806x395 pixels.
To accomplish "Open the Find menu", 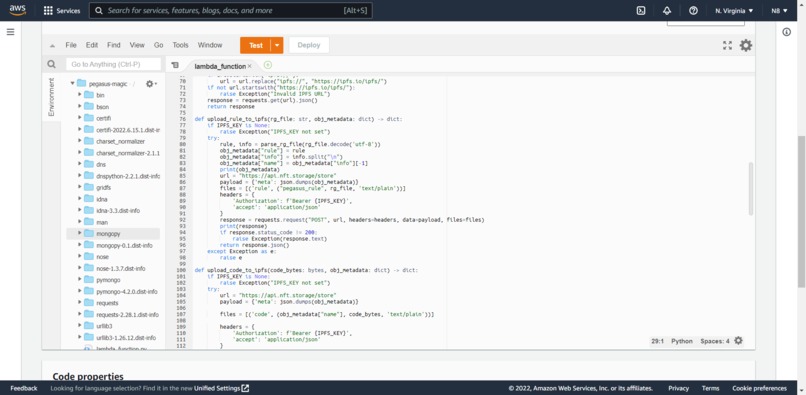I will 114,45.
